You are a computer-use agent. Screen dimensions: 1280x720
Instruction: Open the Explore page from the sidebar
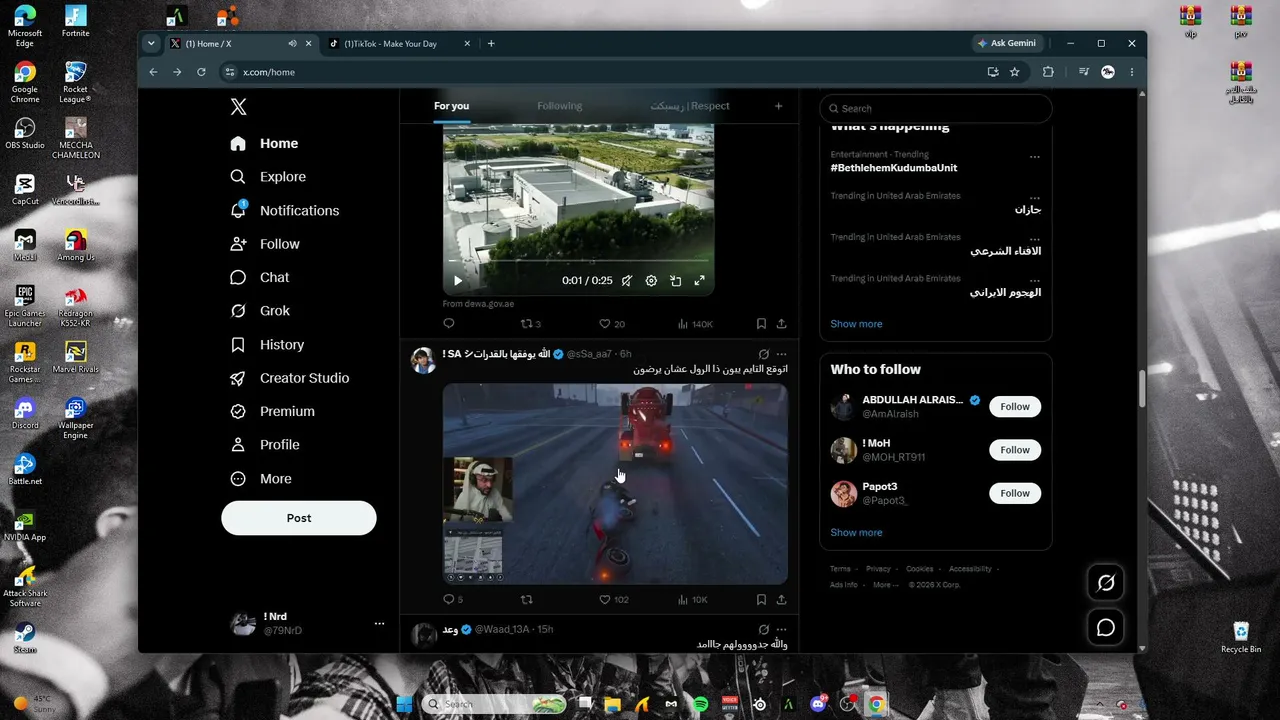point(268,177)
